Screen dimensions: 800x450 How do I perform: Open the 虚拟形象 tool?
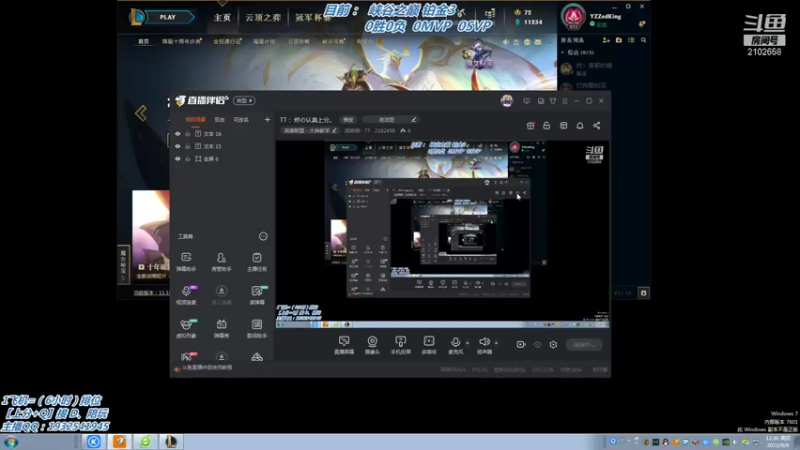[x=186, y=329]
